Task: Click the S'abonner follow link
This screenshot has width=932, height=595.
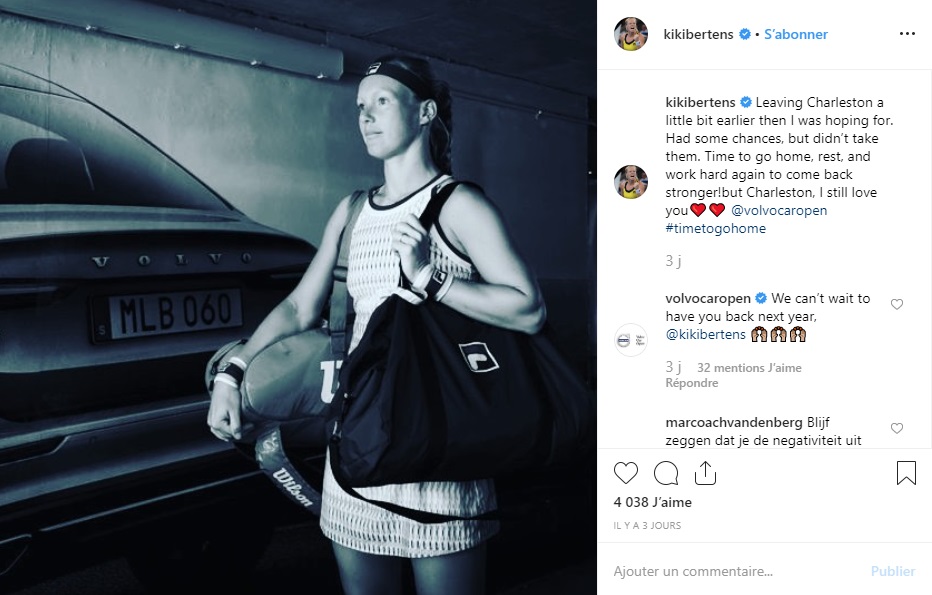Action: [x=796, y=34]
